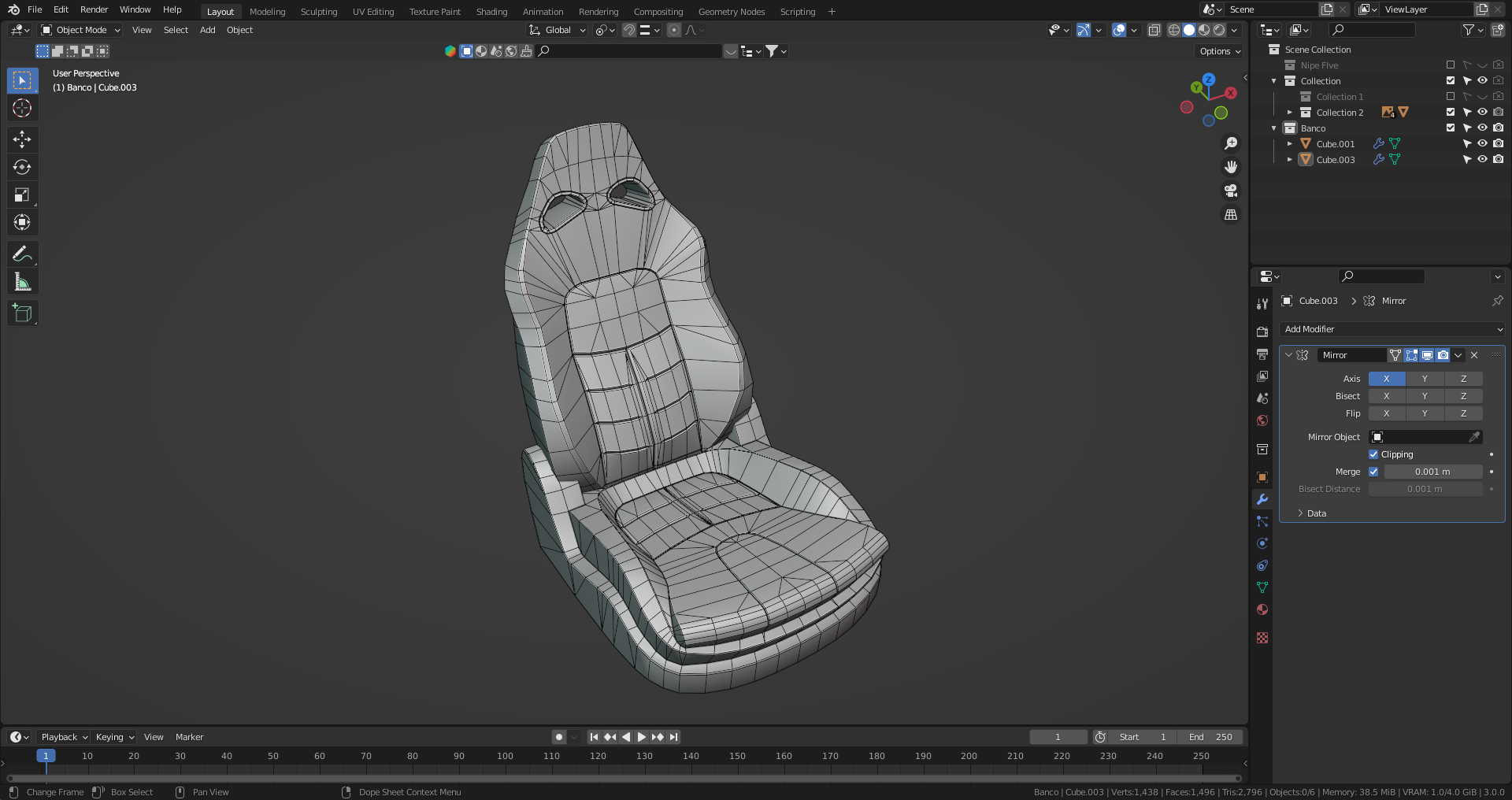Jump to the end frame
The height and width of the screenshot is (800, 1512).
pos(673,737)
